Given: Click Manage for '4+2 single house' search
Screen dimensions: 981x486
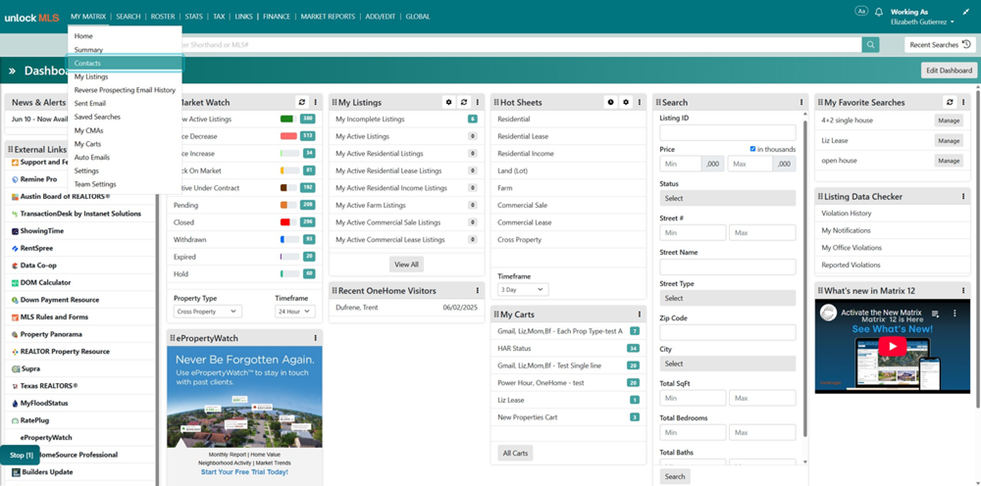Looking at the screenshot, I should click(949, 120).
